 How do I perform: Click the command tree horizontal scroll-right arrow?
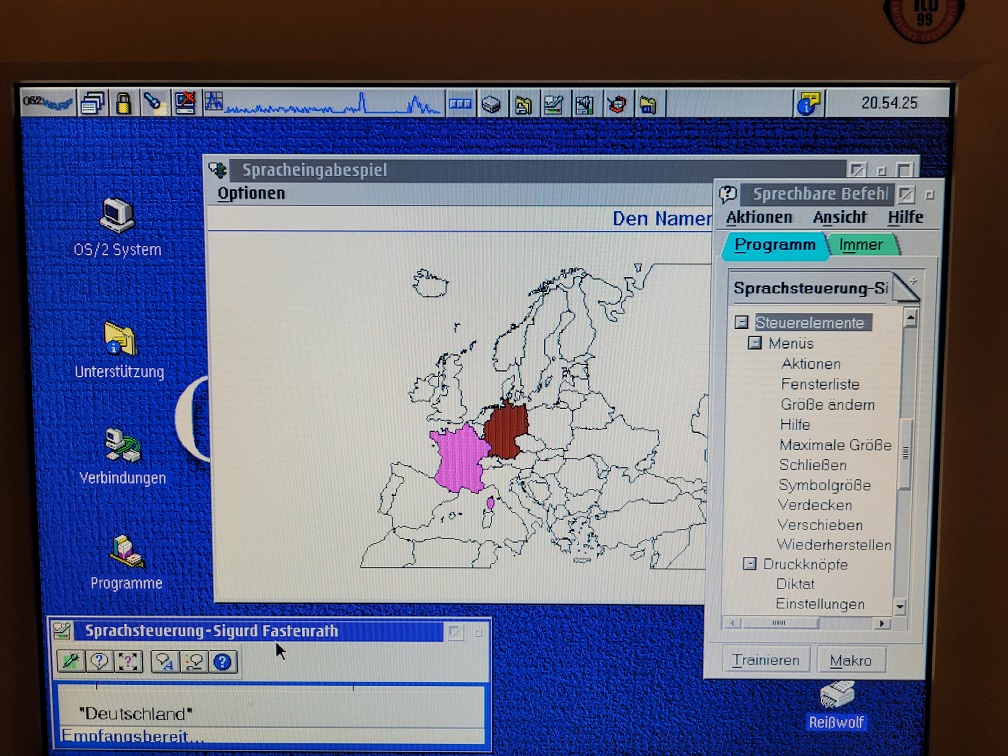point(882,623)
